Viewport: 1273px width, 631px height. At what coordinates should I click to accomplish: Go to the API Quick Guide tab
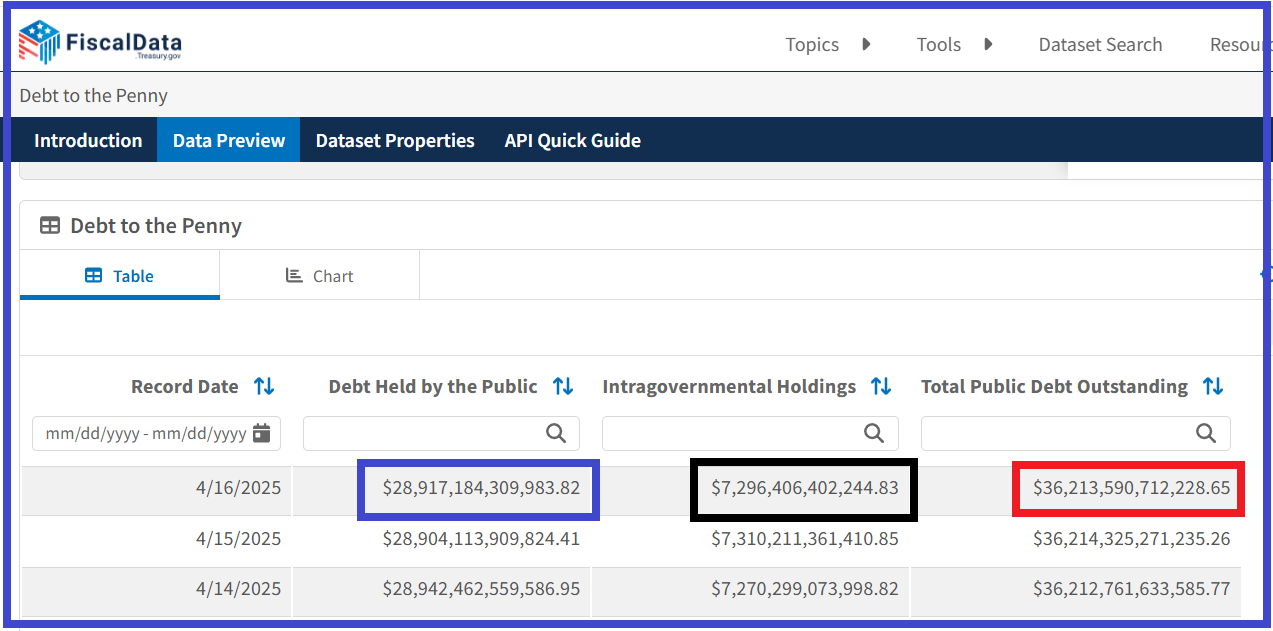click(572, 140)
